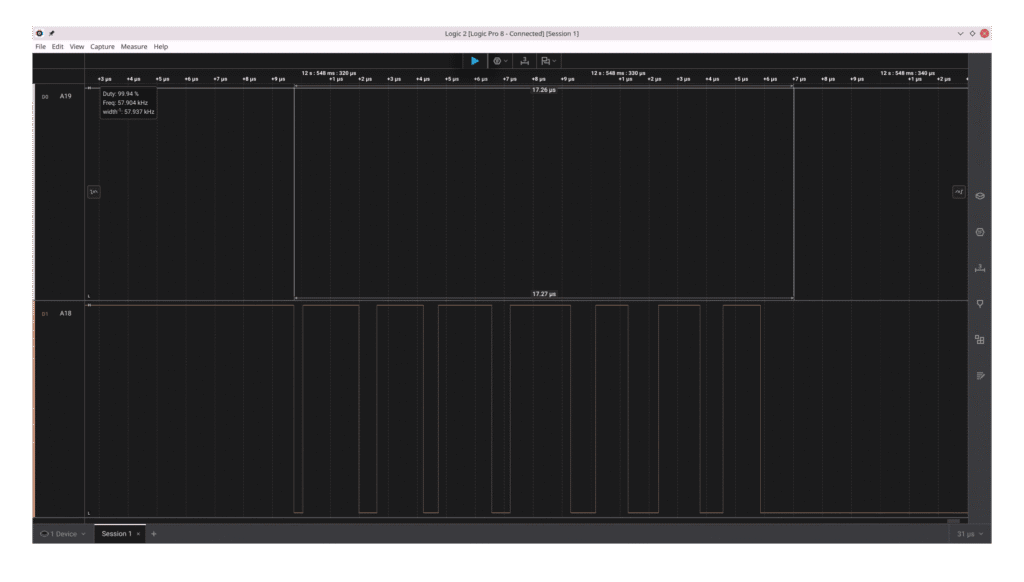Screen dimensions: 1024x582
Task: Click the Duty 99.94 % readout
Action: click(x=120, y=94)
